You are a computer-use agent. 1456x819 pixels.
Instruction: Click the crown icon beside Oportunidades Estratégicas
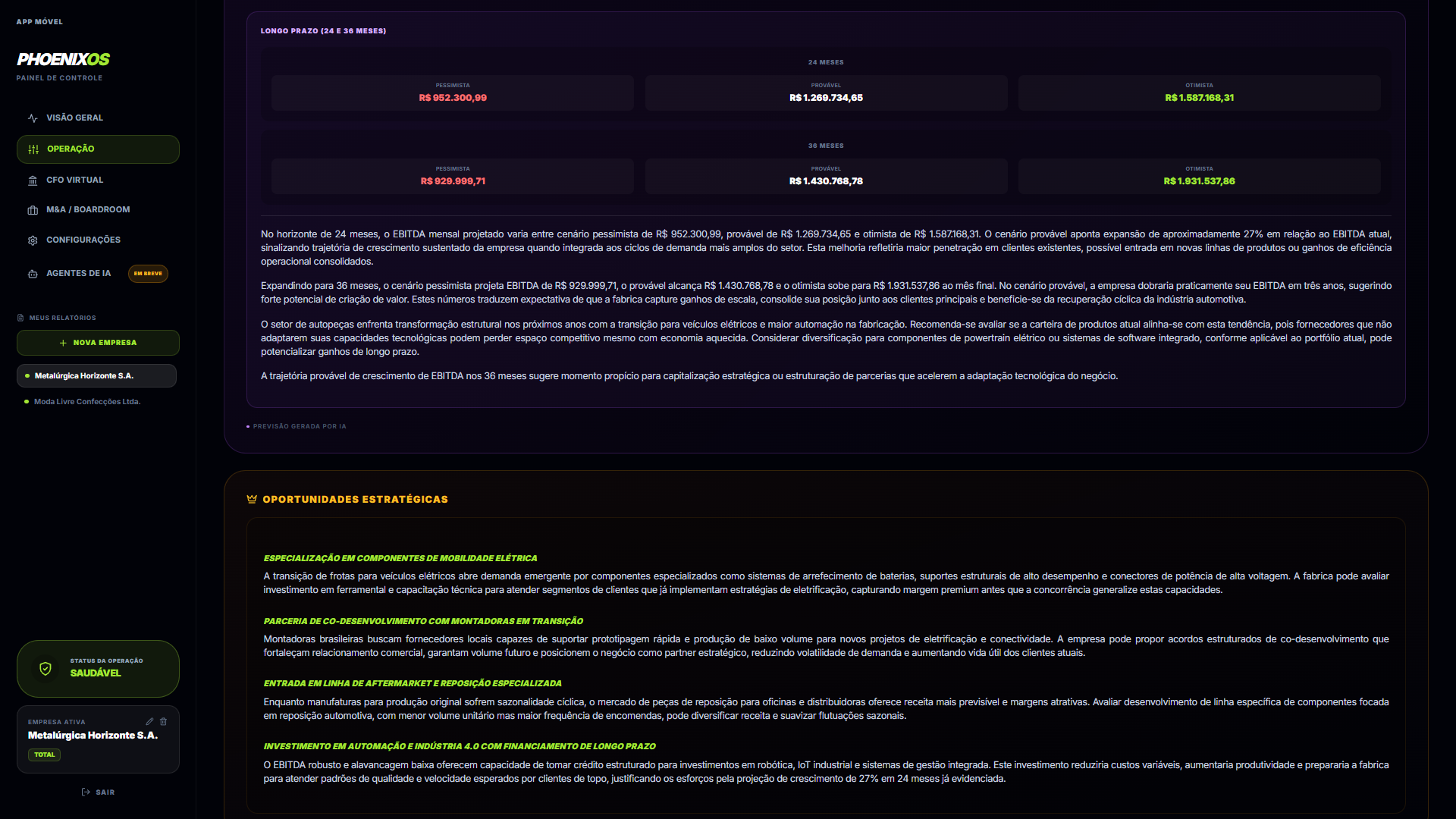click(x=252, y=499)
